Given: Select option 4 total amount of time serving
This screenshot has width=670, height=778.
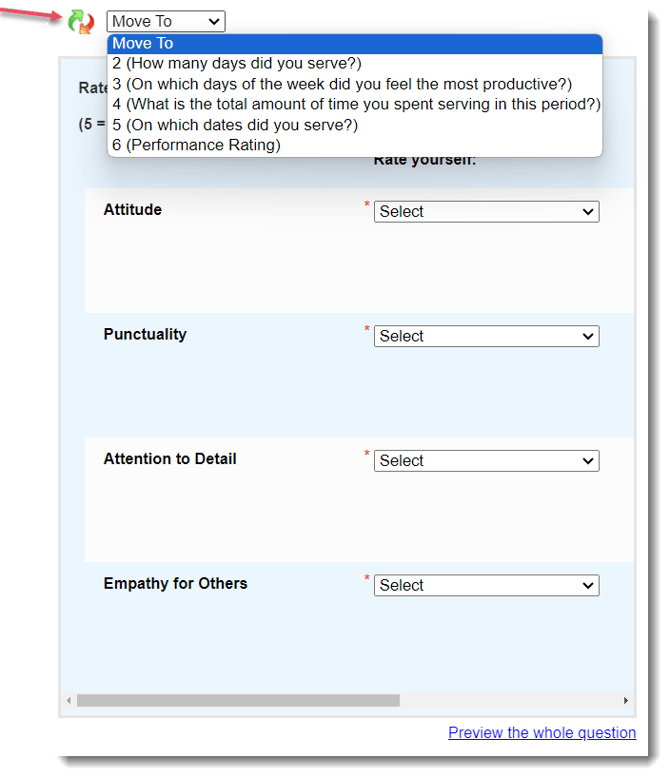Looking at the screenshot, I should 355,104.
